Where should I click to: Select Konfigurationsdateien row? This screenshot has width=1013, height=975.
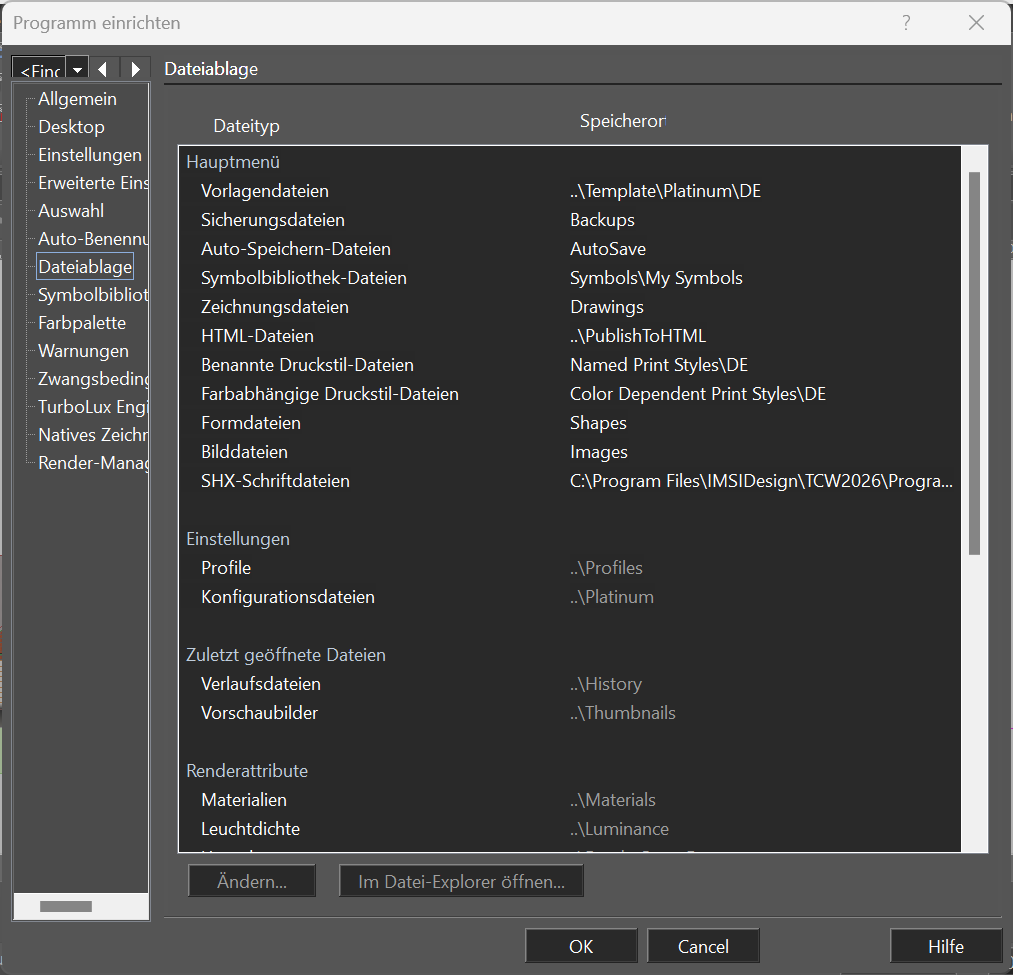(x=570, y=597)
